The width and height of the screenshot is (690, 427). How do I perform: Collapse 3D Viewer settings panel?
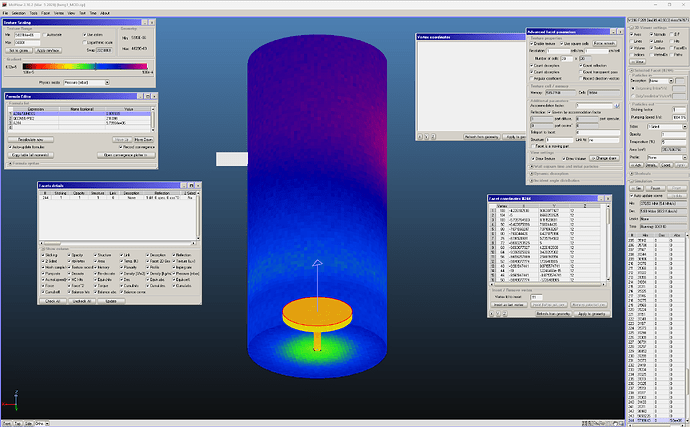(x=631, y=27)
